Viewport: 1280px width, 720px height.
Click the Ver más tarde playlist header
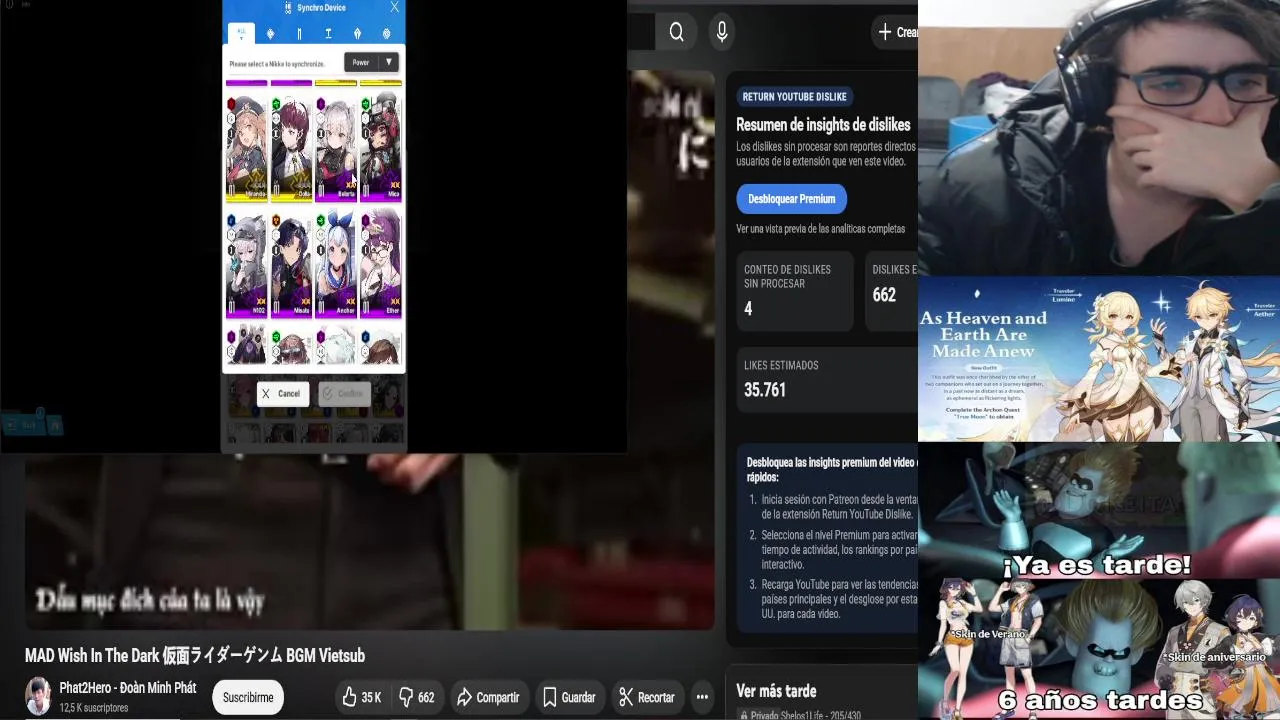[776, 691]
